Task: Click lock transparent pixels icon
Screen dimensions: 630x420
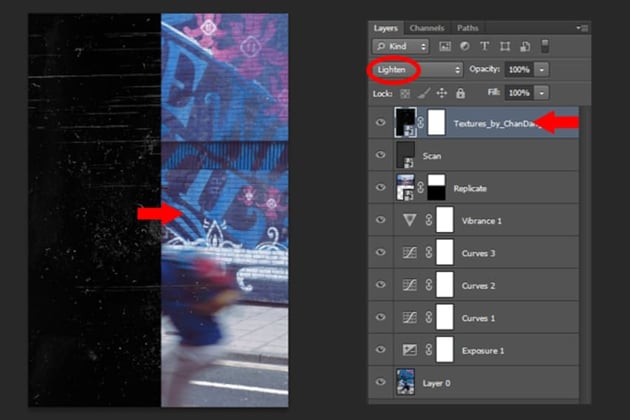Action: [405, 94]
